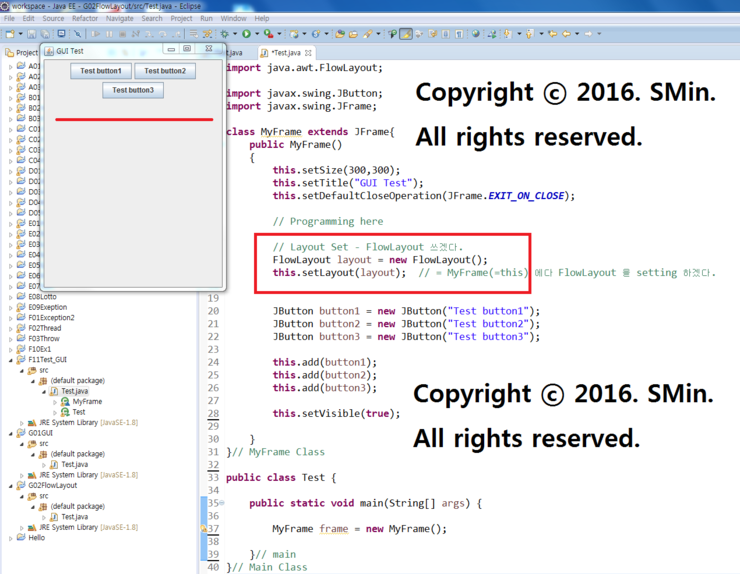This screenshot has height=574, width=740.
Task: Click the Resume debug icon
Action: point(96,34)
